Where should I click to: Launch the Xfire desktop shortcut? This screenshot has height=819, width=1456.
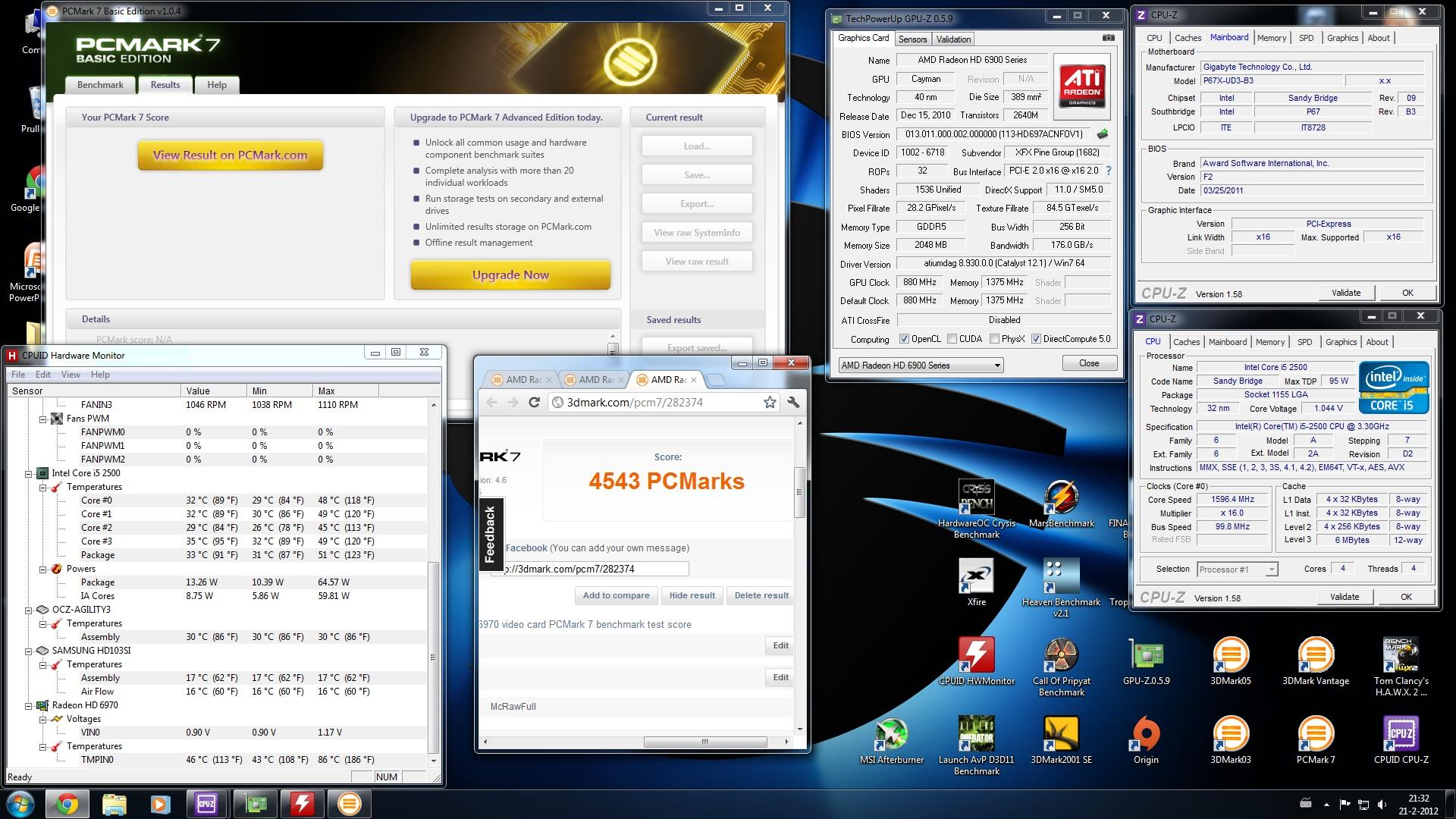976,582
